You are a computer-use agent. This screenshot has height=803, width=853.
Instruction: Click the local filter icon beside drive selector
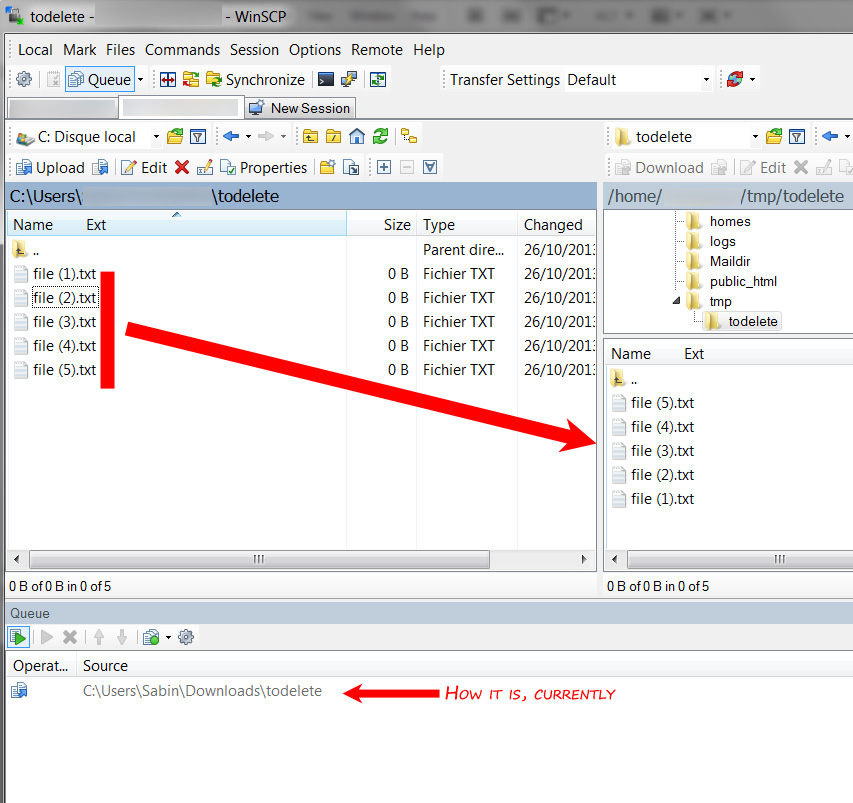point(198,137)
